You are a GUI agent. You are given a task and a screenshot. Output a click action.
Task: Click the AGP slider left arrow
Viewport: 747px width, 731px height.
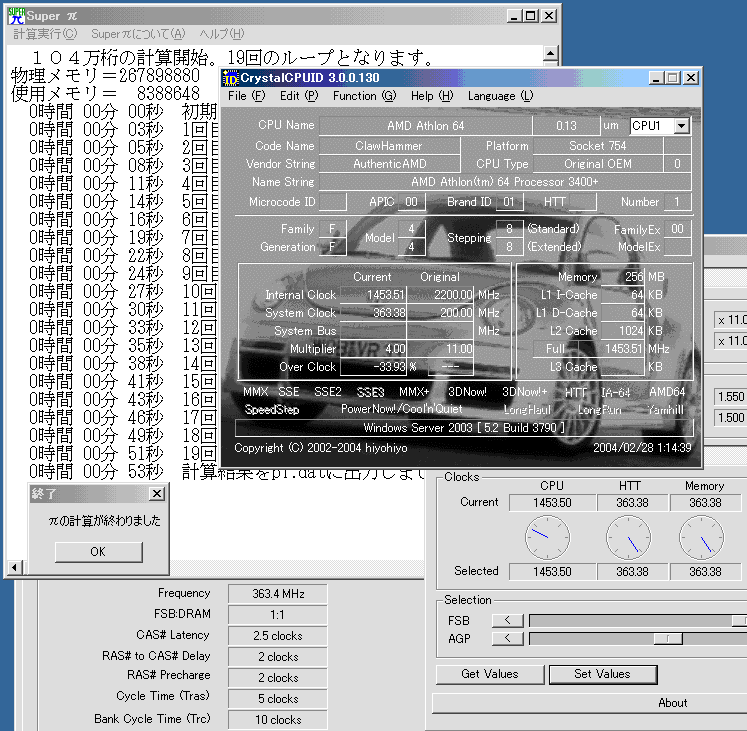tap(507, 639)
